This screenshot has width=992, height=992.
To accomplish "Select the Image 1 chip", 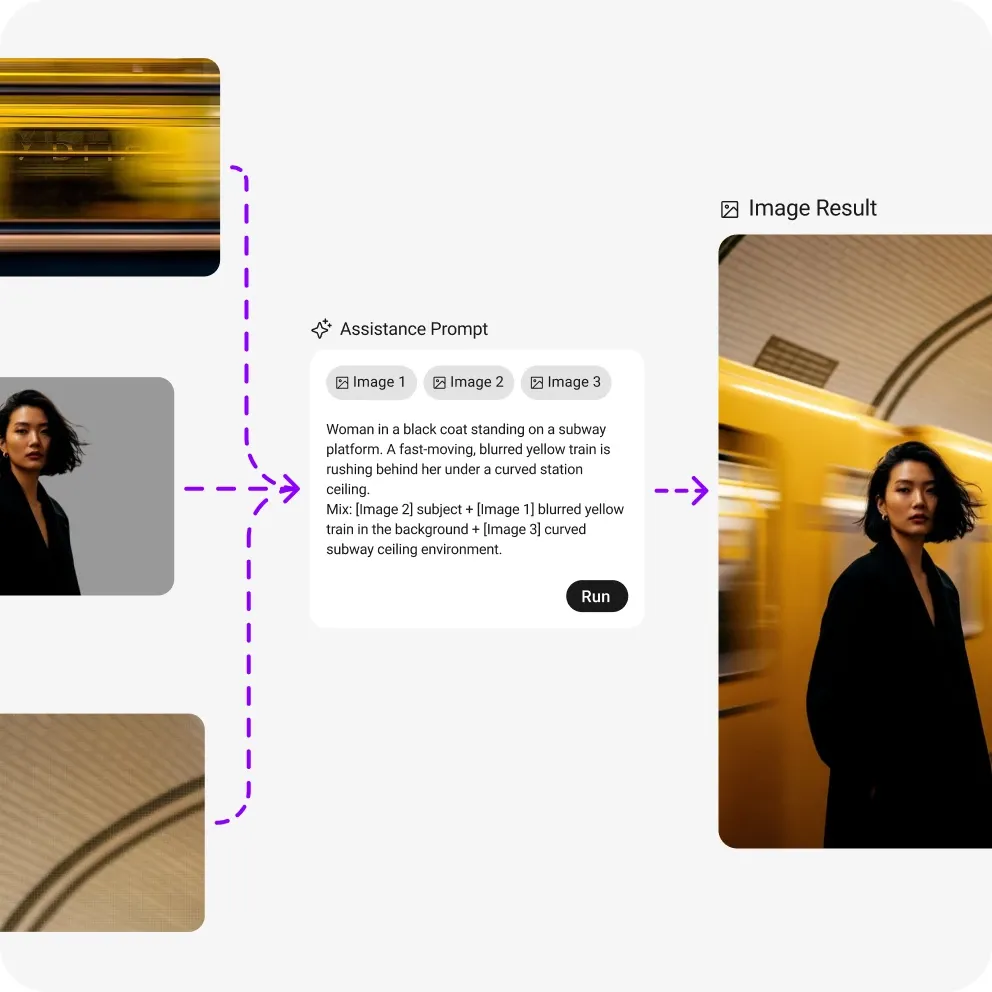I will [371, 382].
